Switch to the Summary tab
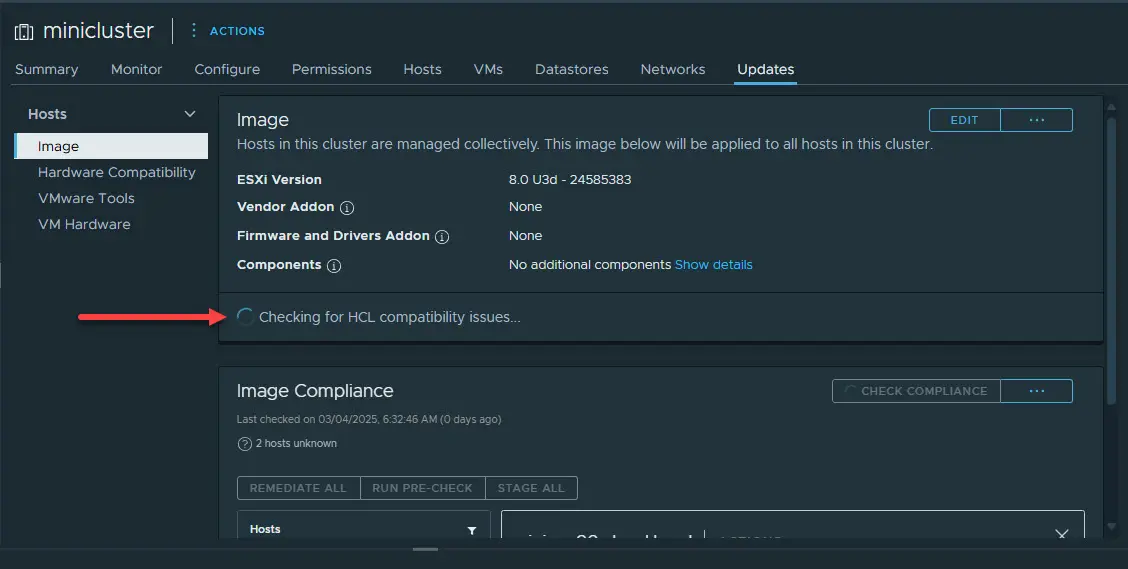 (x=47, y=69)
